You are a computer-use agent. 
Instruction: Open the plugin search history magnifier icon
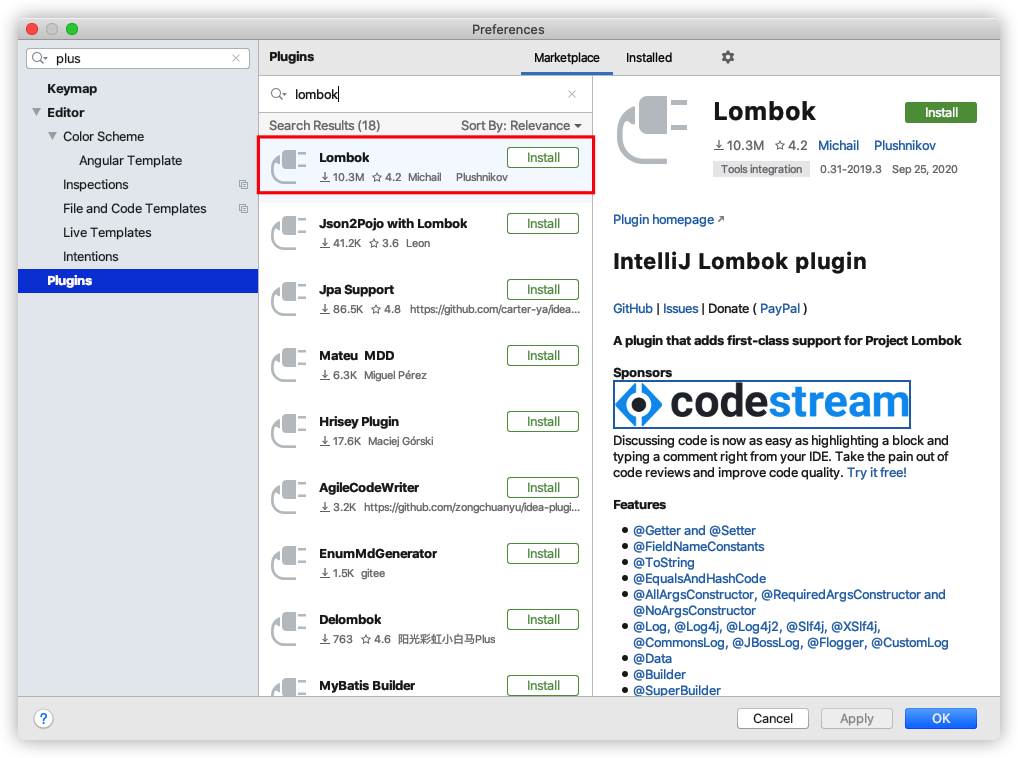tap(279, 94)
